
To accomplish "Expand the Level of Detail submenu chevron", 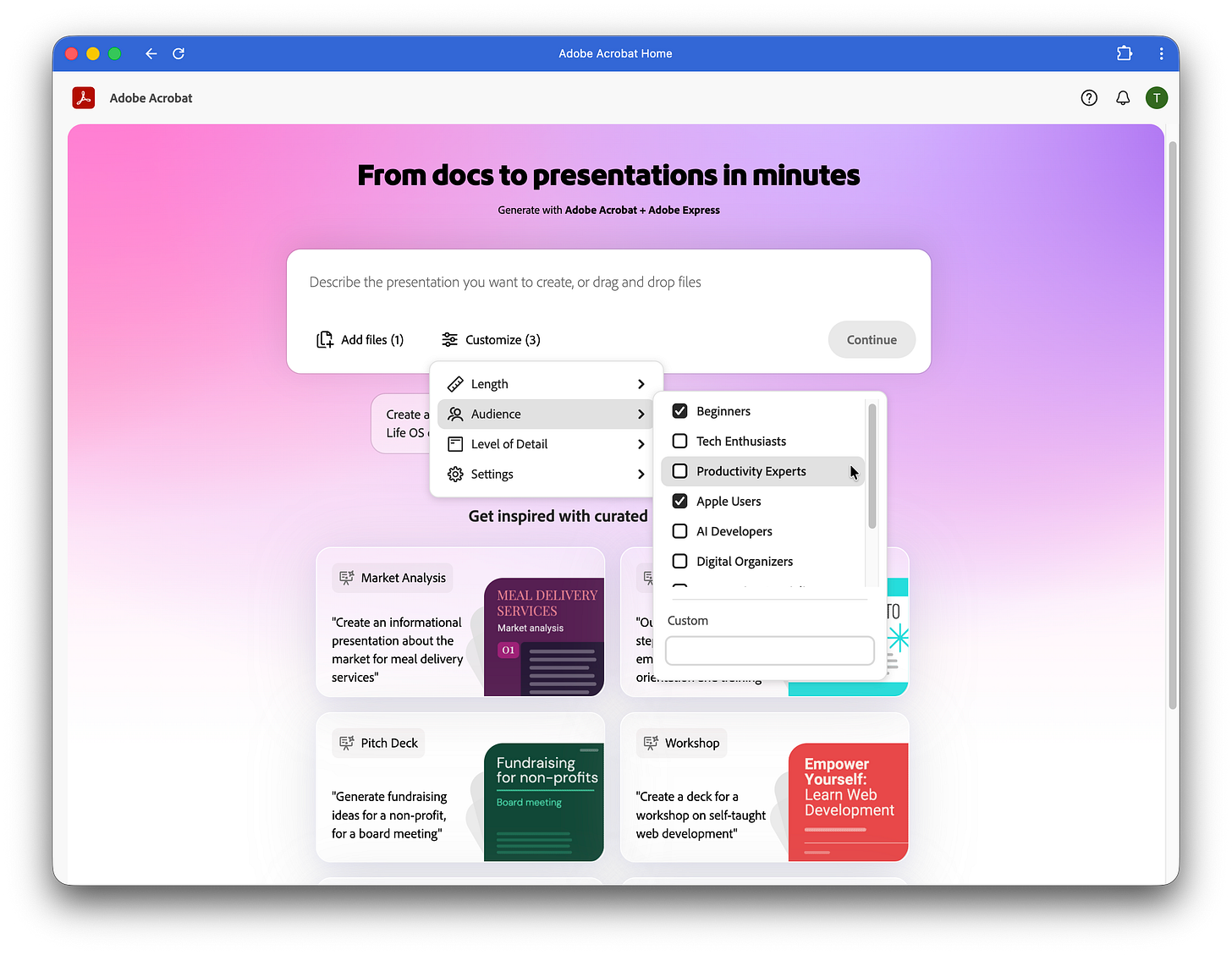I will (641, 443).
